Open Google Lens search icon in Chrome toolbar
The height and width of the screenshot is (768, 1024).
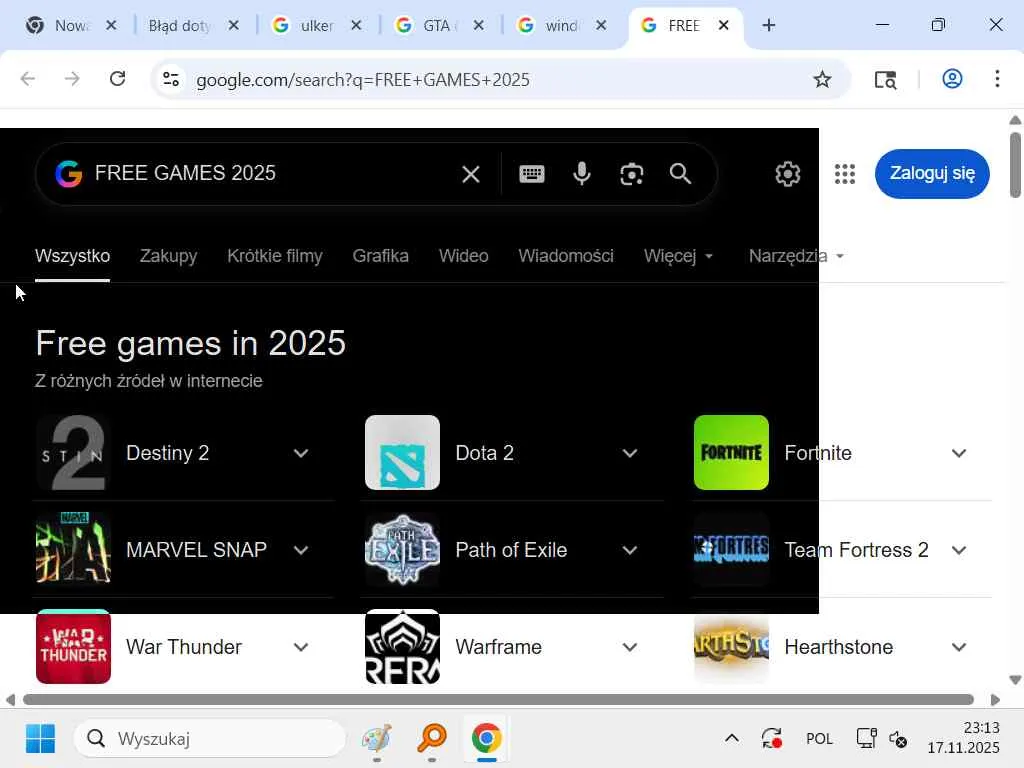885,80
